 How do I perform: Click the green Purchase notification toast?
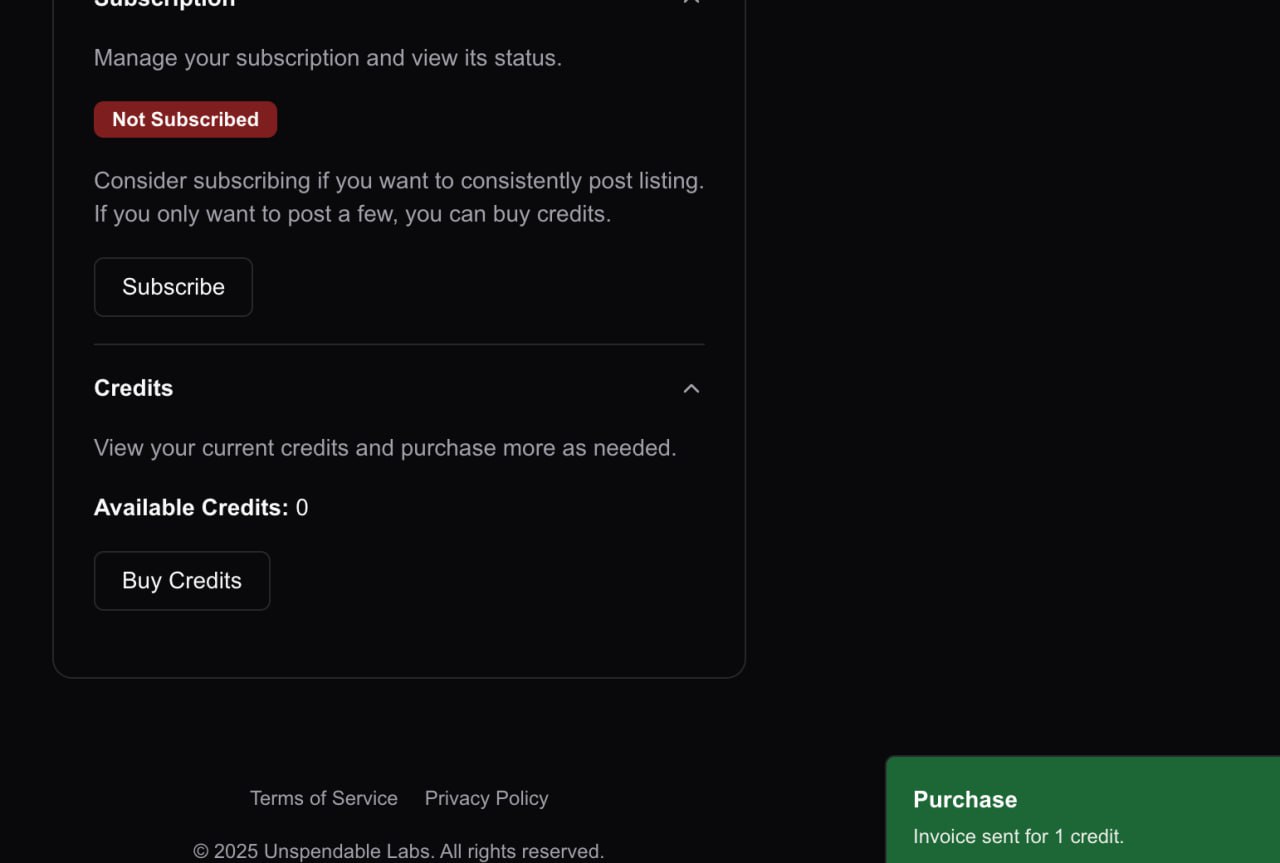click(x=1083, y=810)
